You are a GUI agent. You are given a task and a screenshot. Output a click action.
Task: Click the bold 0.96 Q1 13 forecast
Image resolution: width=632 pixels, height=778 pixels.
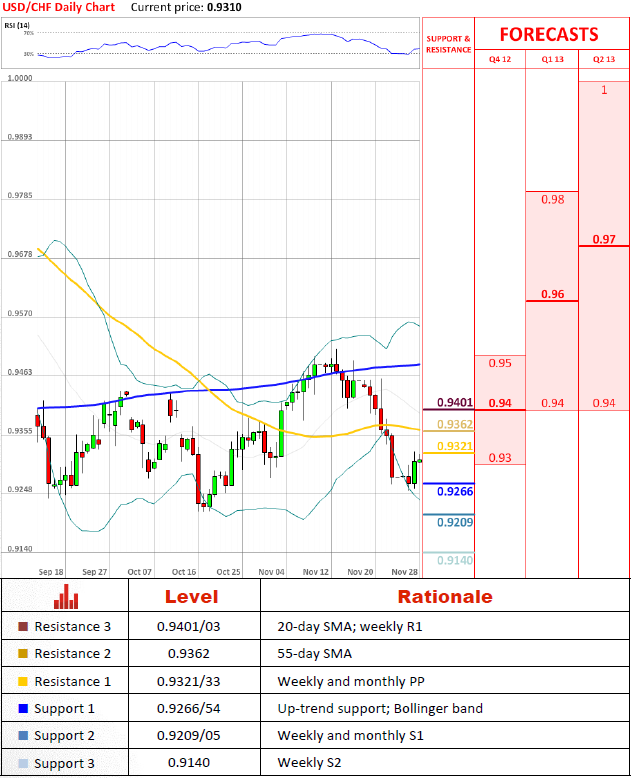click(552, 294)
